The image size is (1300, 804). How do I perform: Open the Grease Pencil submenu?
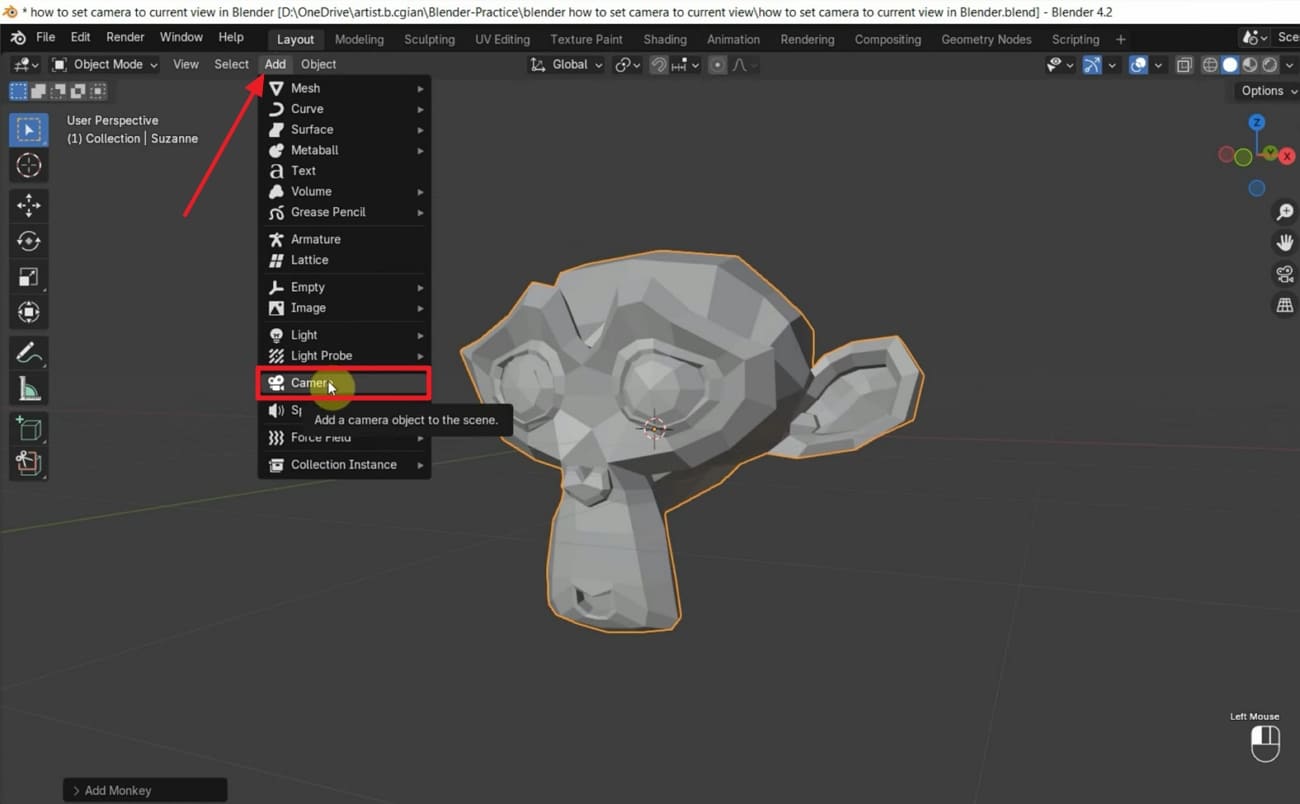(346, 212)
